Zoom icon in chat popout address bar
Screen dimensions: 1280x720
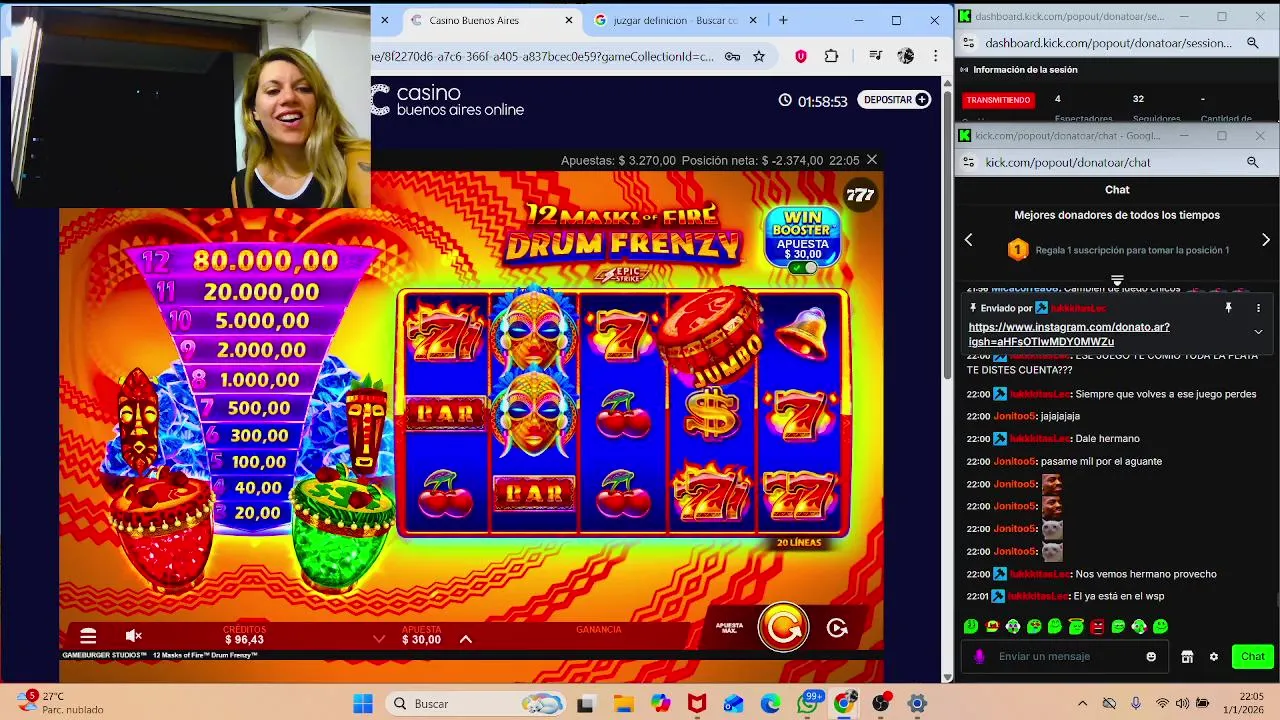pos(1252,162)
